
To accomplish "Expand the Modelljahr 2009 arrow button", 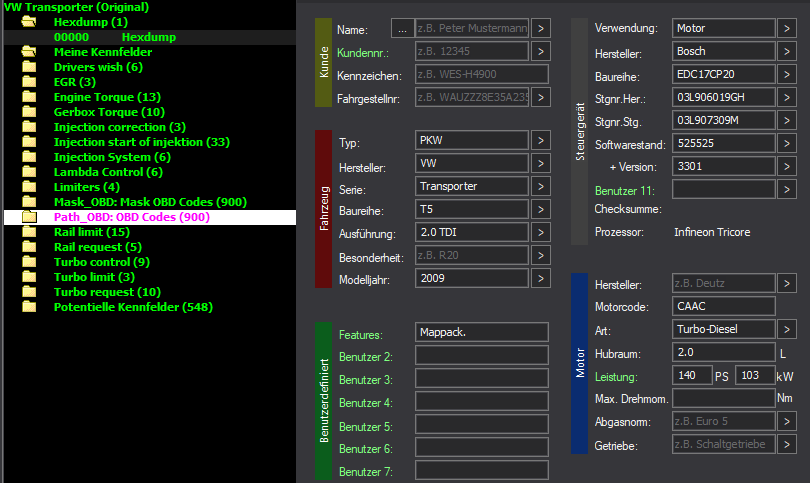I will [x=541, y=279].
